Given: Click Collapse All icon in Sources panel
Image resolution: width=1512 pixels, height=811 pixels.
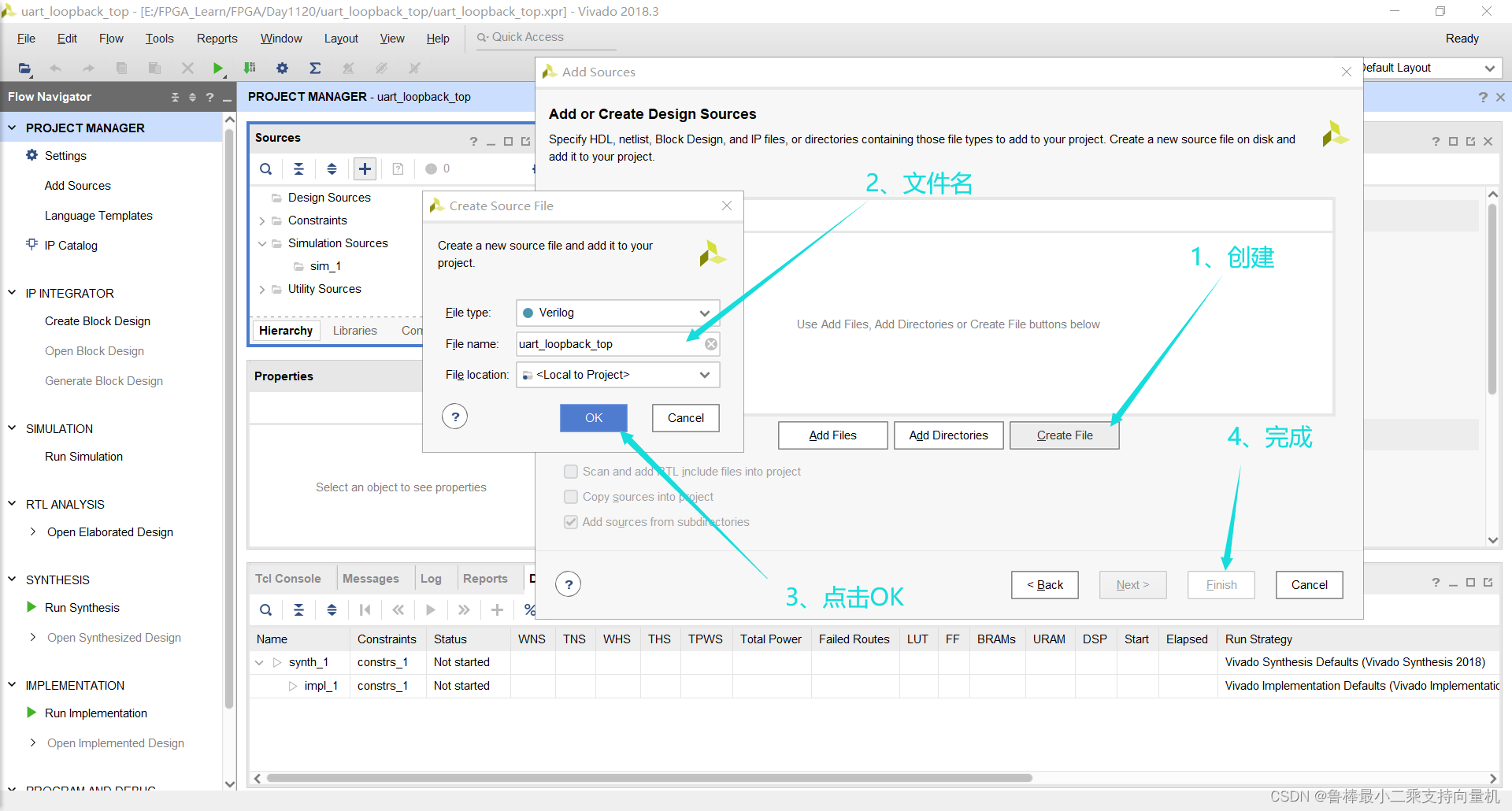Looking at the screenshot, I should point(298,168).
